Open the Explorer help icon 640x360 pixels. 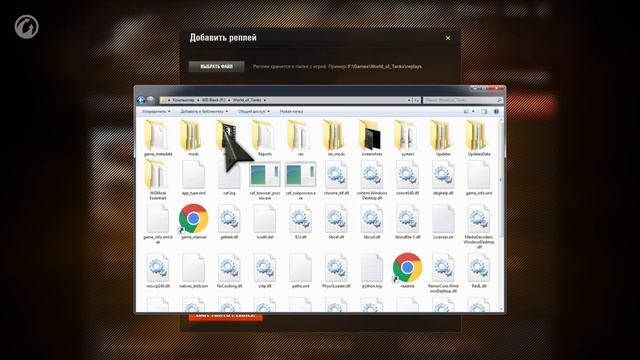[496, 111]
